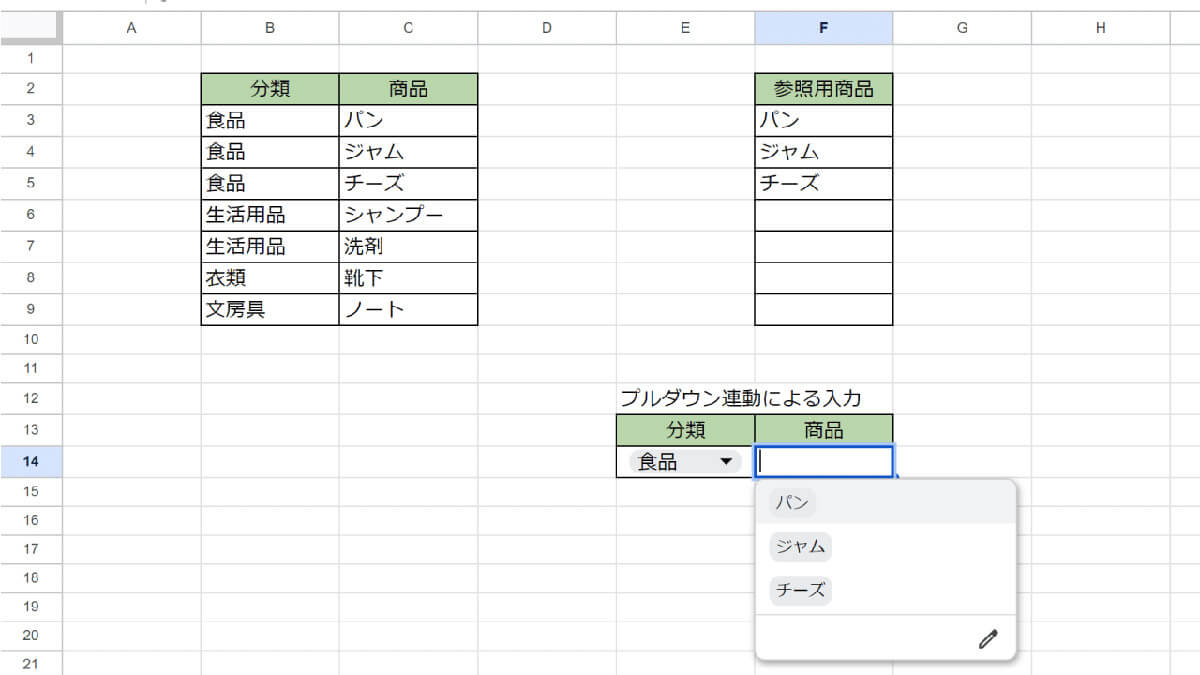Click row 2 header
This screenshot has width=1200, height=675.
[x=30, y=89]
